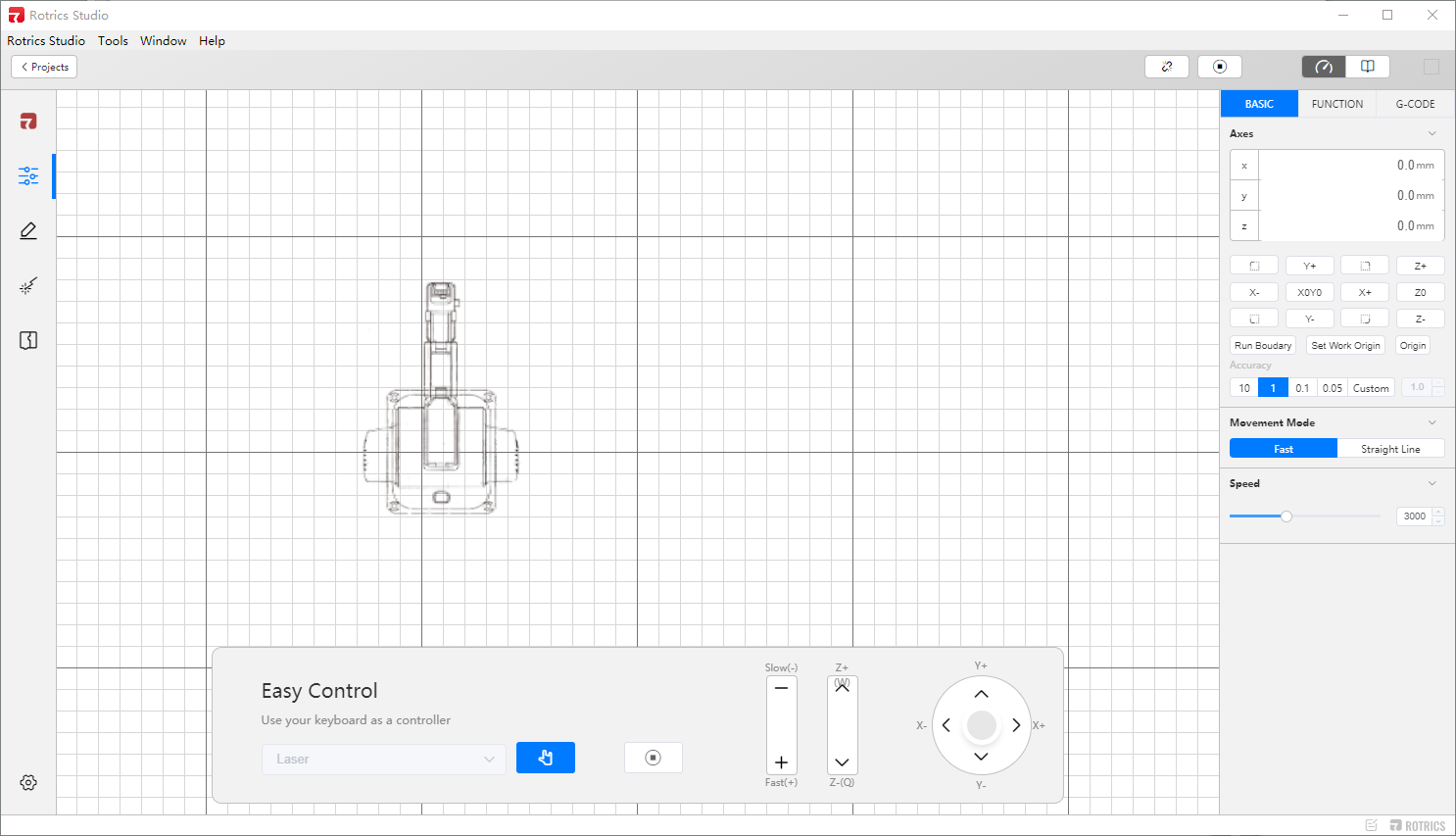Switch to the G-CODE tab
The height and width of the screenshot is (836, 1456).
tap(1415, 104)
